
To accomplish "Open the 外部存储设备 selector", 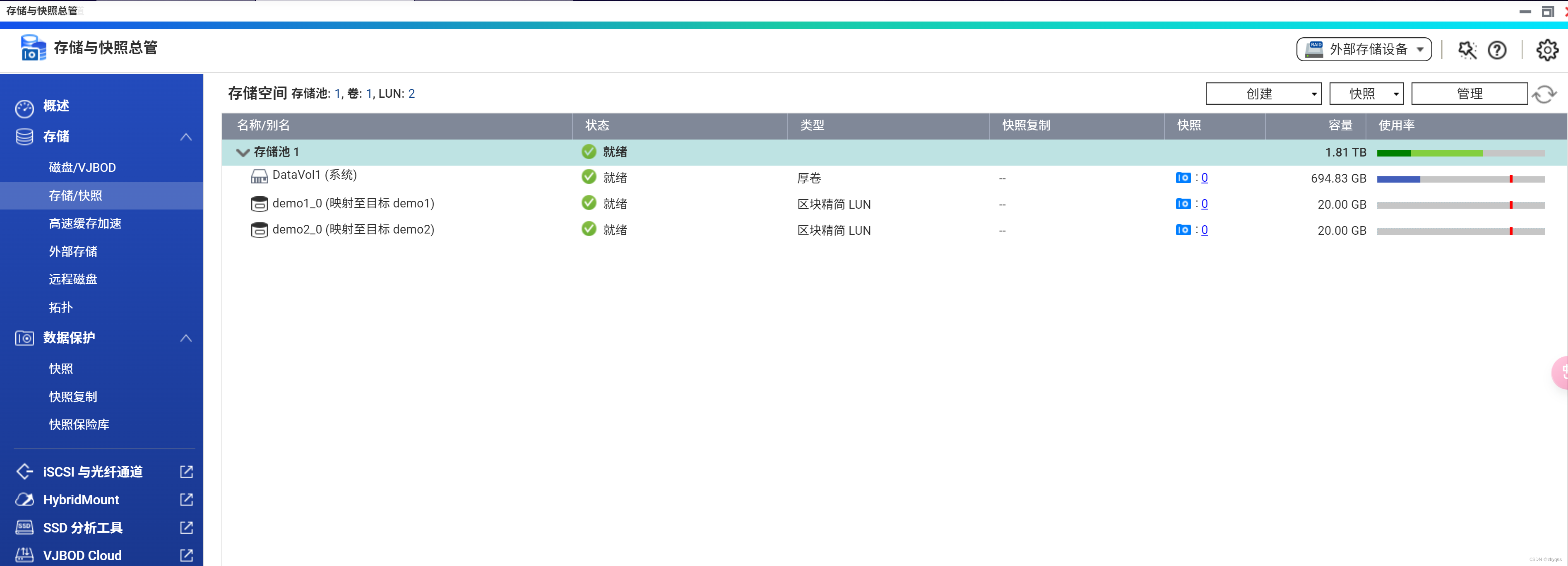I will coord(1364,49).
